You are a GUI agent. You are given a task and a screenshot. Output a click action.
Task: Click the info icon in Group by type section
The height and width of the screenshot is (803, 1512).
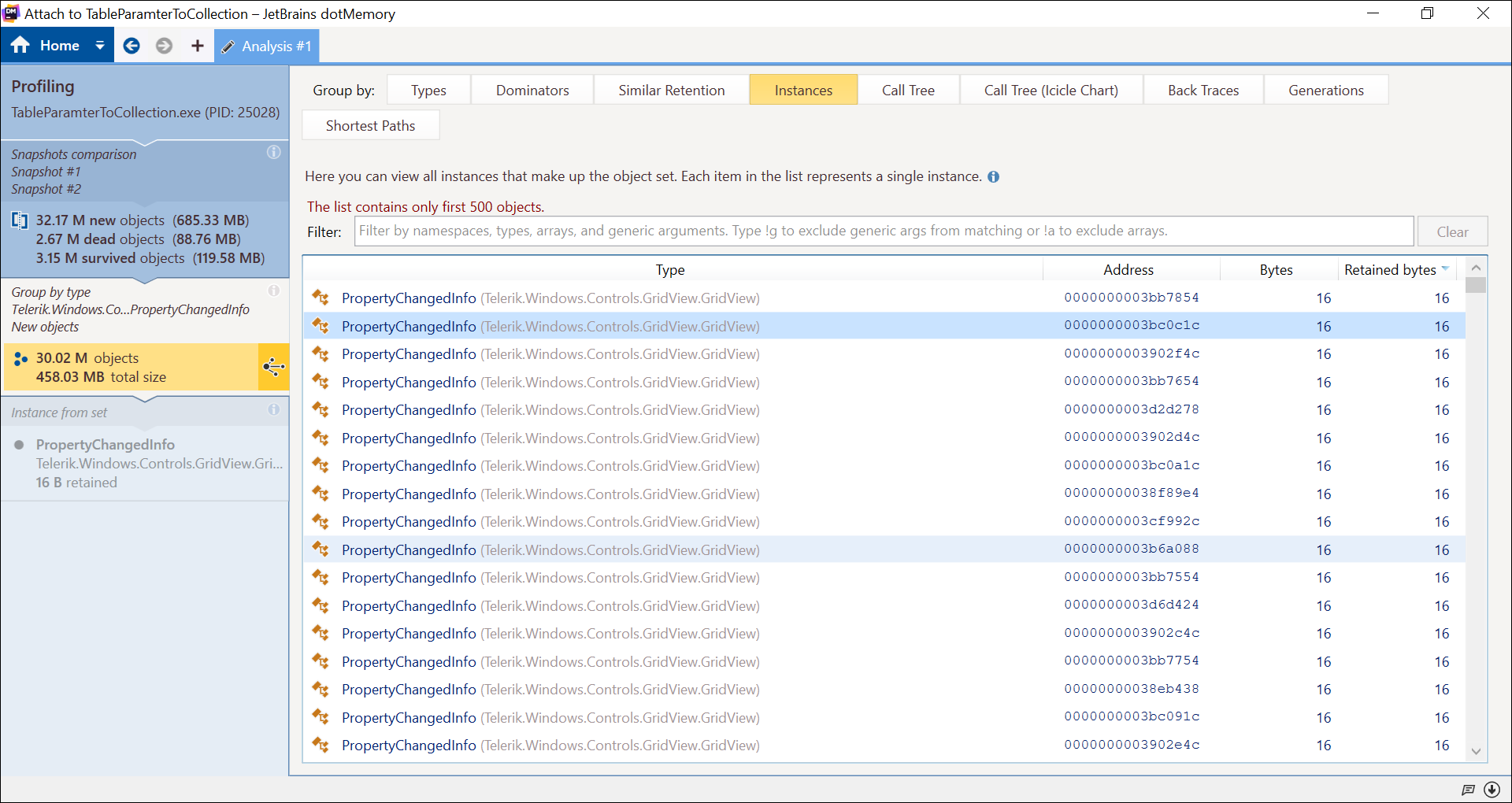(x=274, y=290)
